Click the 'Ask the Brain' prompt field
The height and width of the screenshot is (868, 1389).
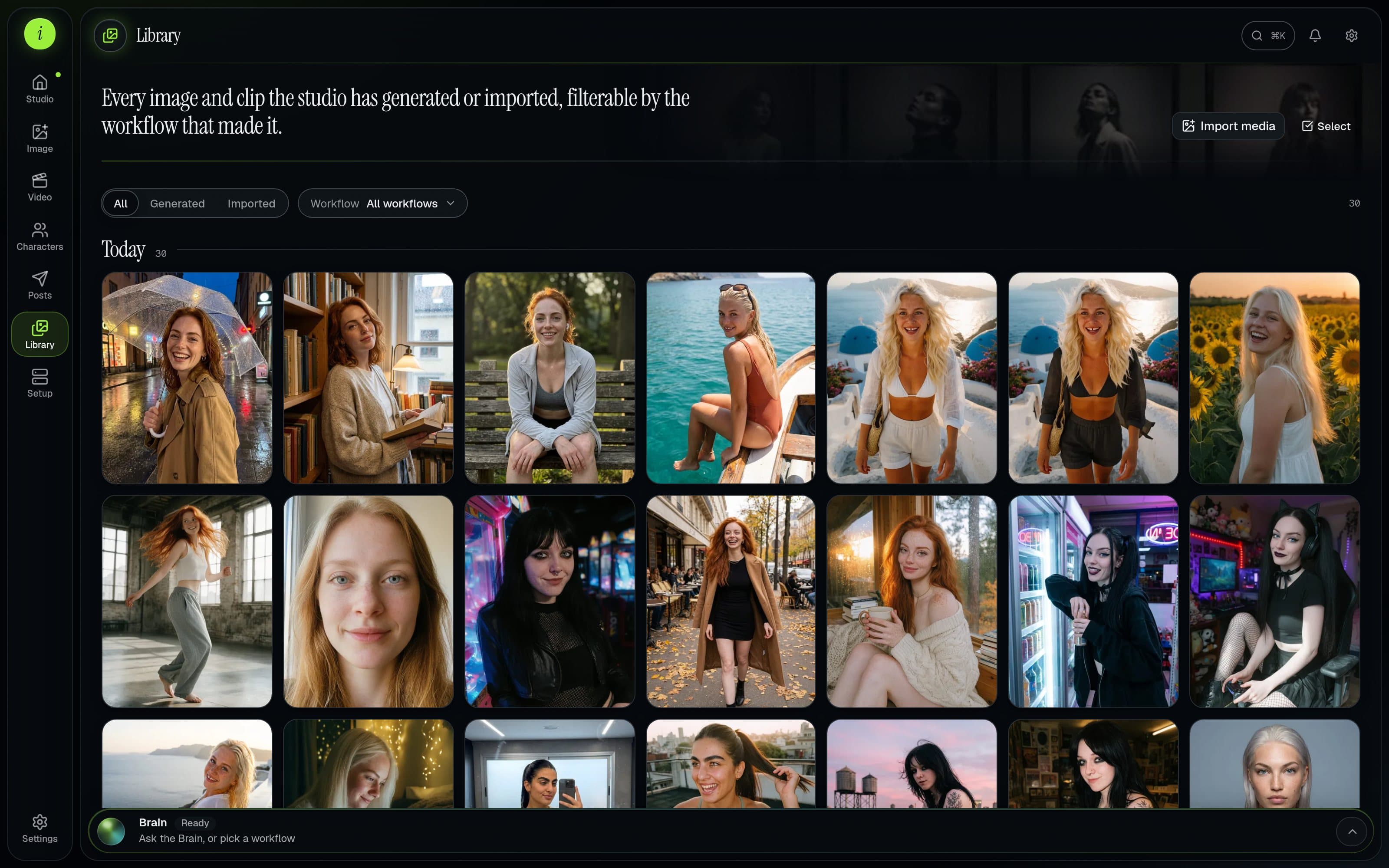217,838
